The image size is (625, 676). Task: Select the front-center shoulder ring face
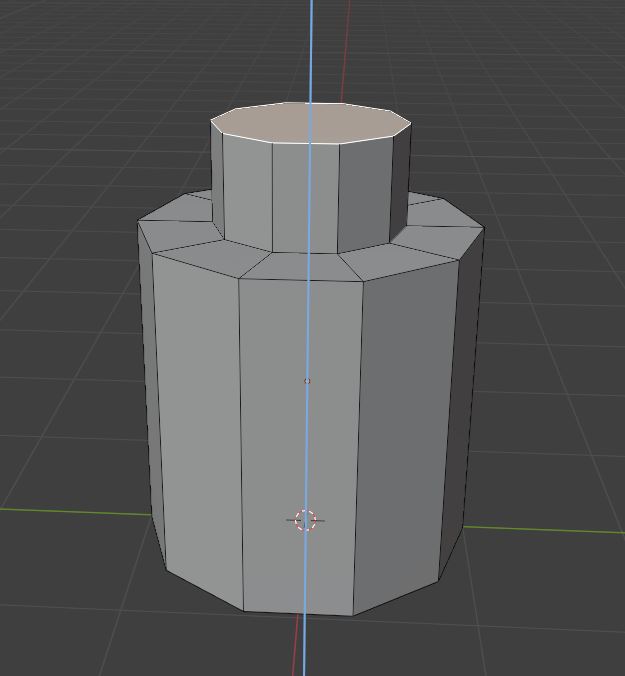[x=300, y=265]
